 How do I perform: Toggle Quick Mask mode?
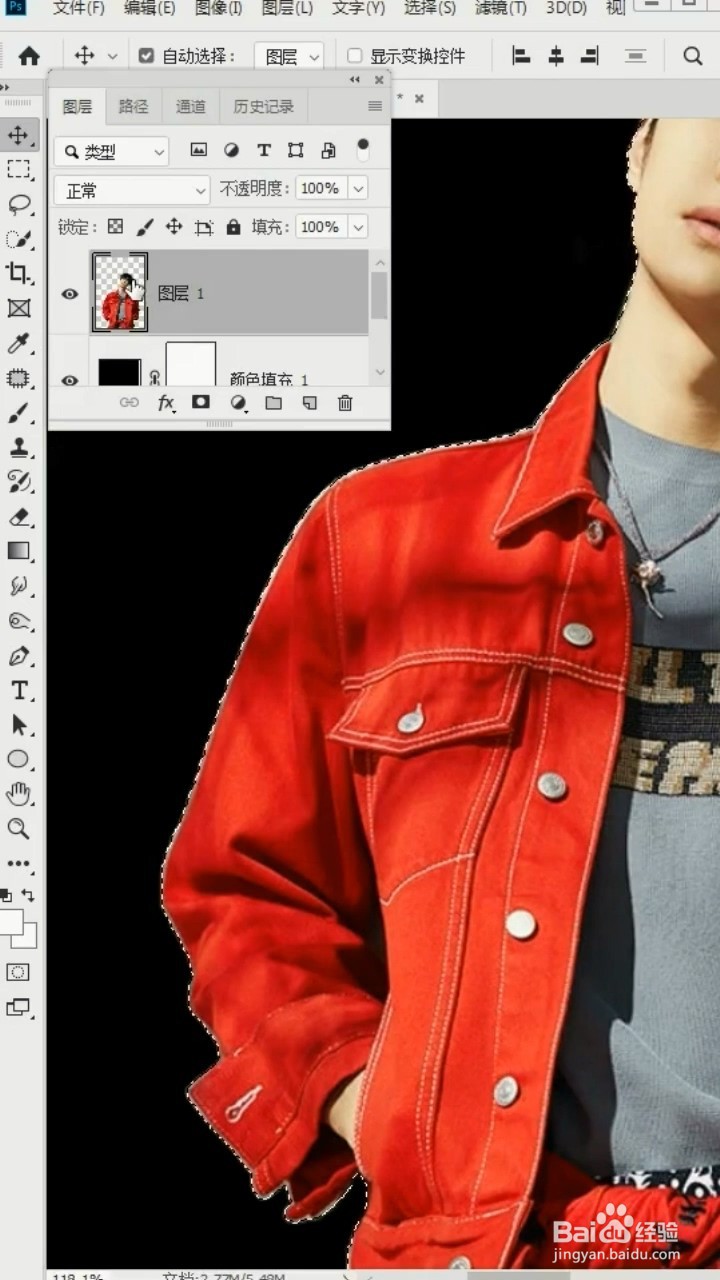(x=19, y=972)
